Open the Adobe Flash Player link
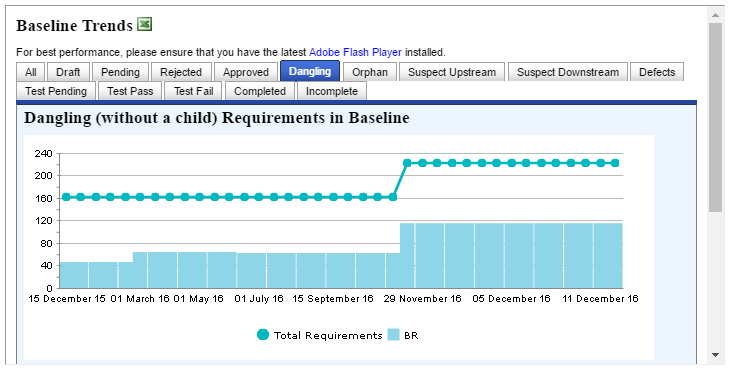The height and width of the screenshot is (374, 732). tap(355, 52)
